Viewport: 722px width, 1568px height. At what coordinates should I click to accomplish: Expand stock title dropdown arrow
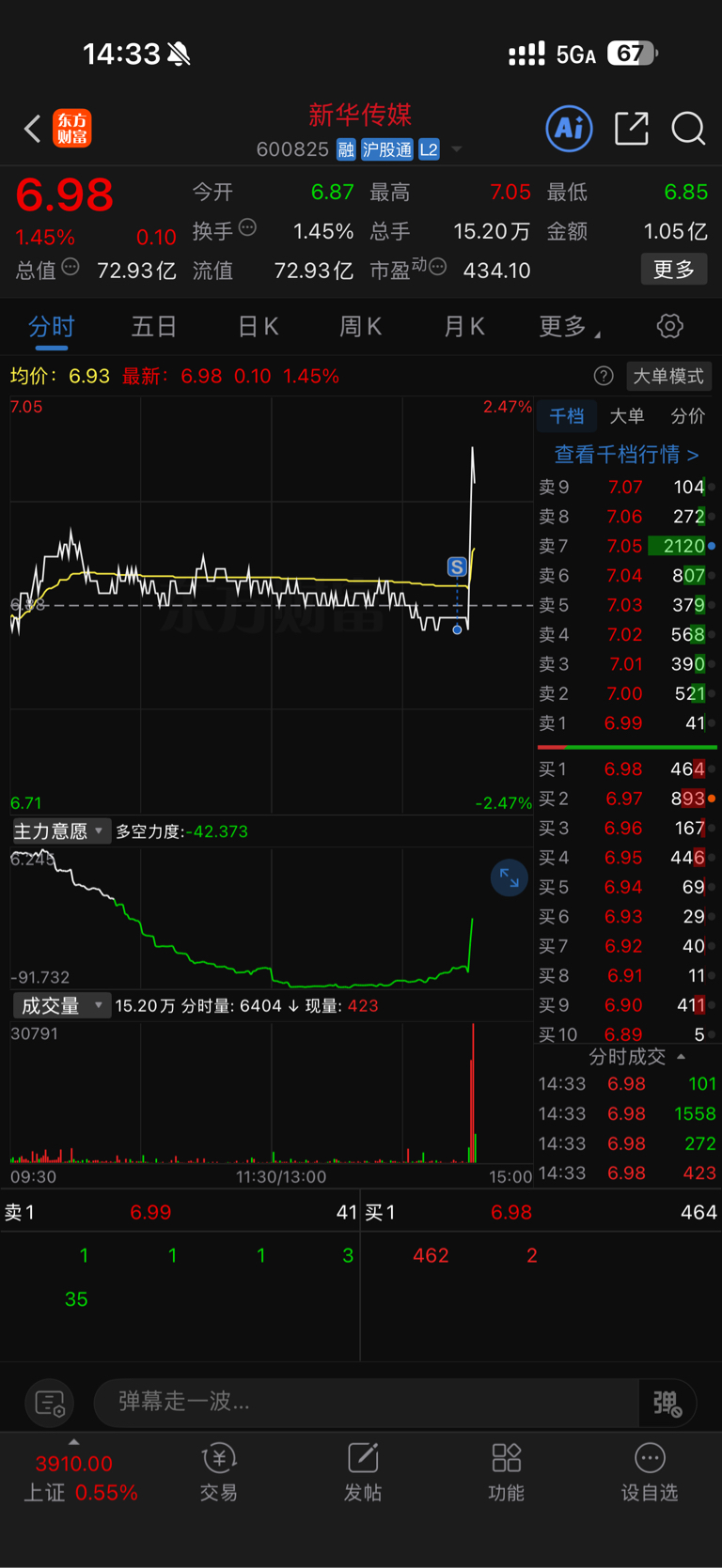[457, 149]
